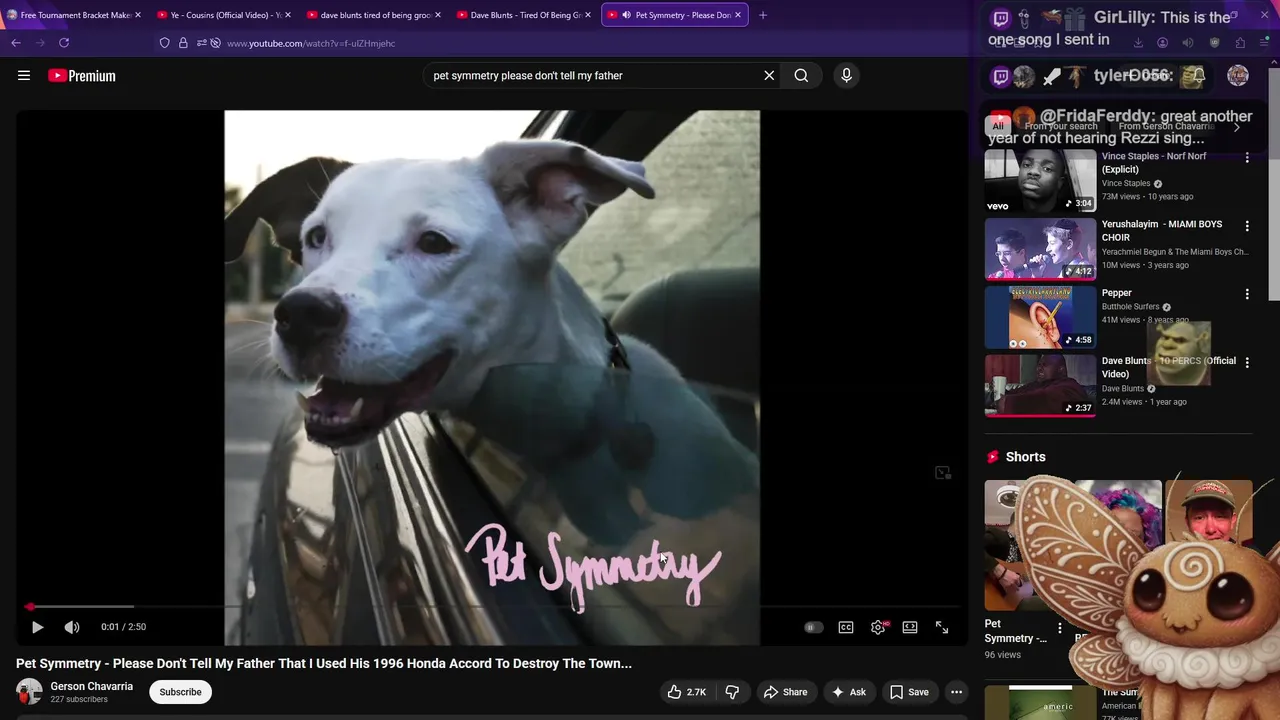Reload the page with the refresh icon
1280x720 pixels.
64,43
